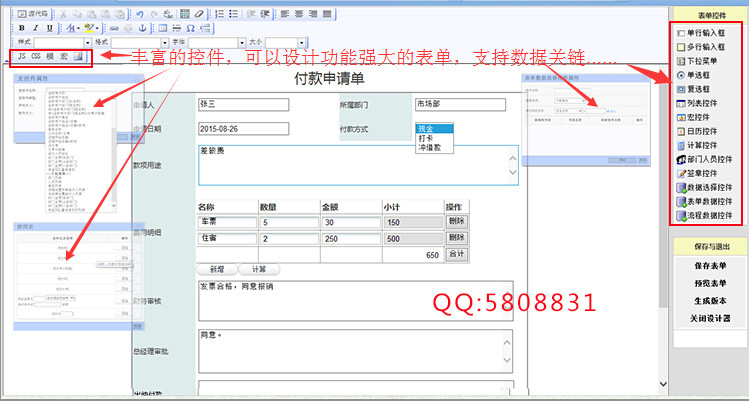Align text right
749x401 pixels.
[313, 14]
